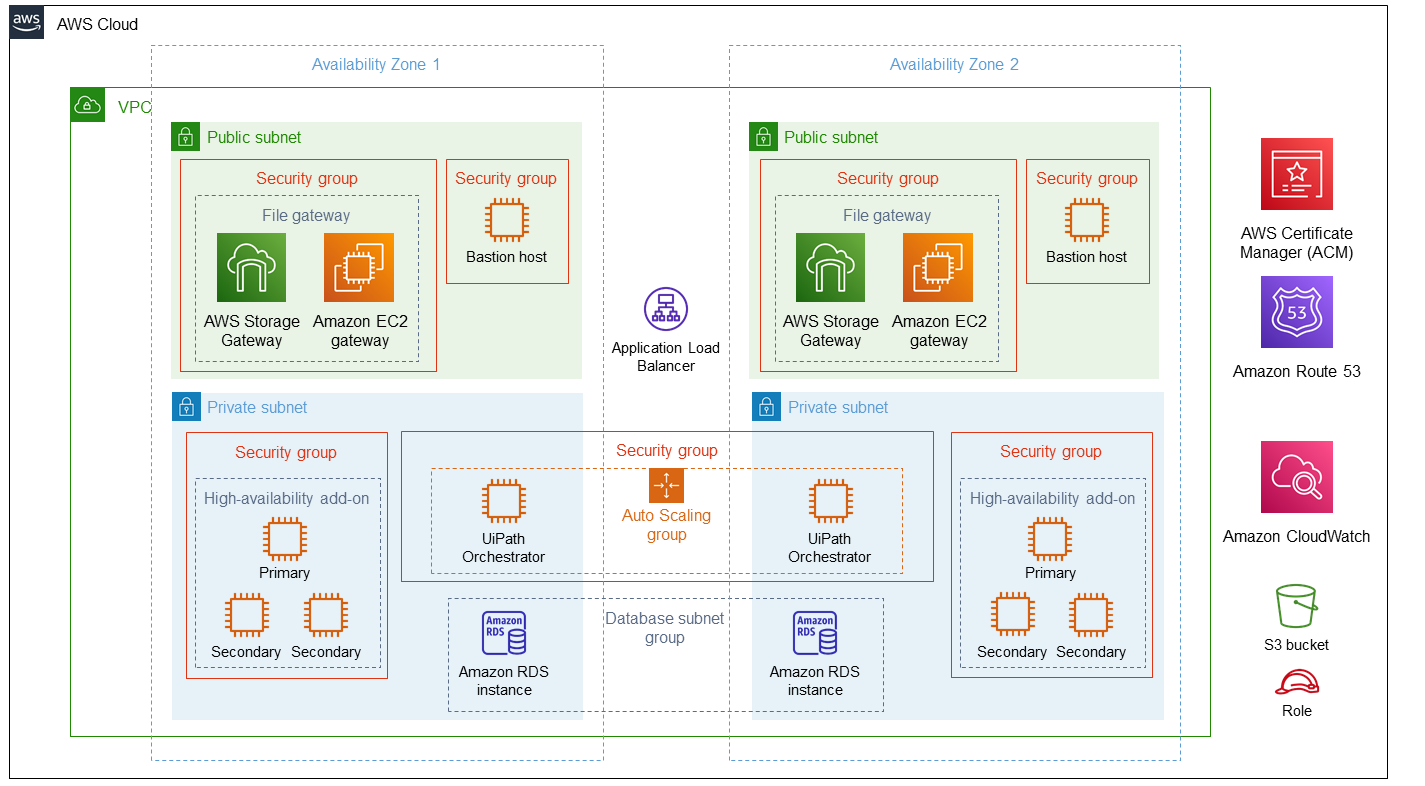Select the Amazon CloudWatch icon
1425x786 pixels.
(x=1296, y=477)
